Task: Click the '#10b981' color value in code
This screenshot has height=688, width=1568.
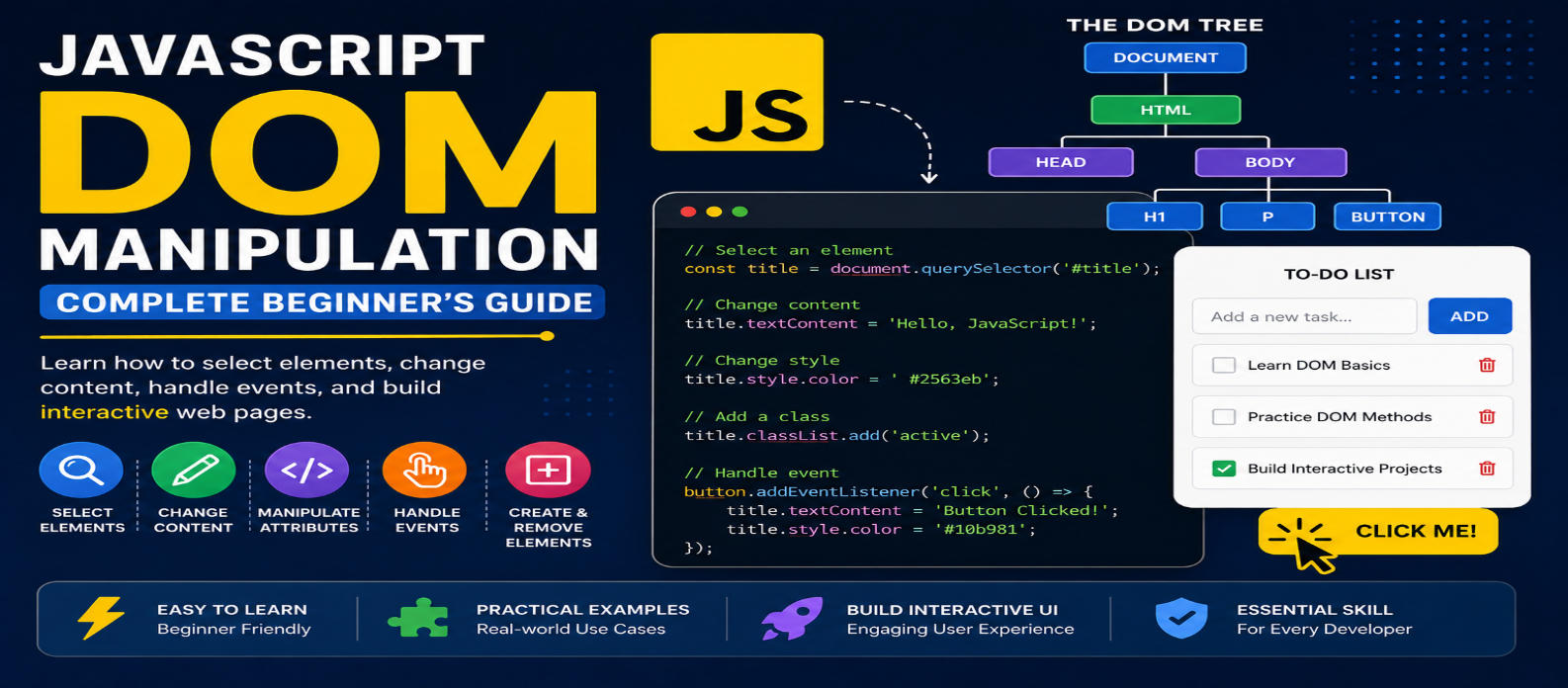Action: click(981, 529)
